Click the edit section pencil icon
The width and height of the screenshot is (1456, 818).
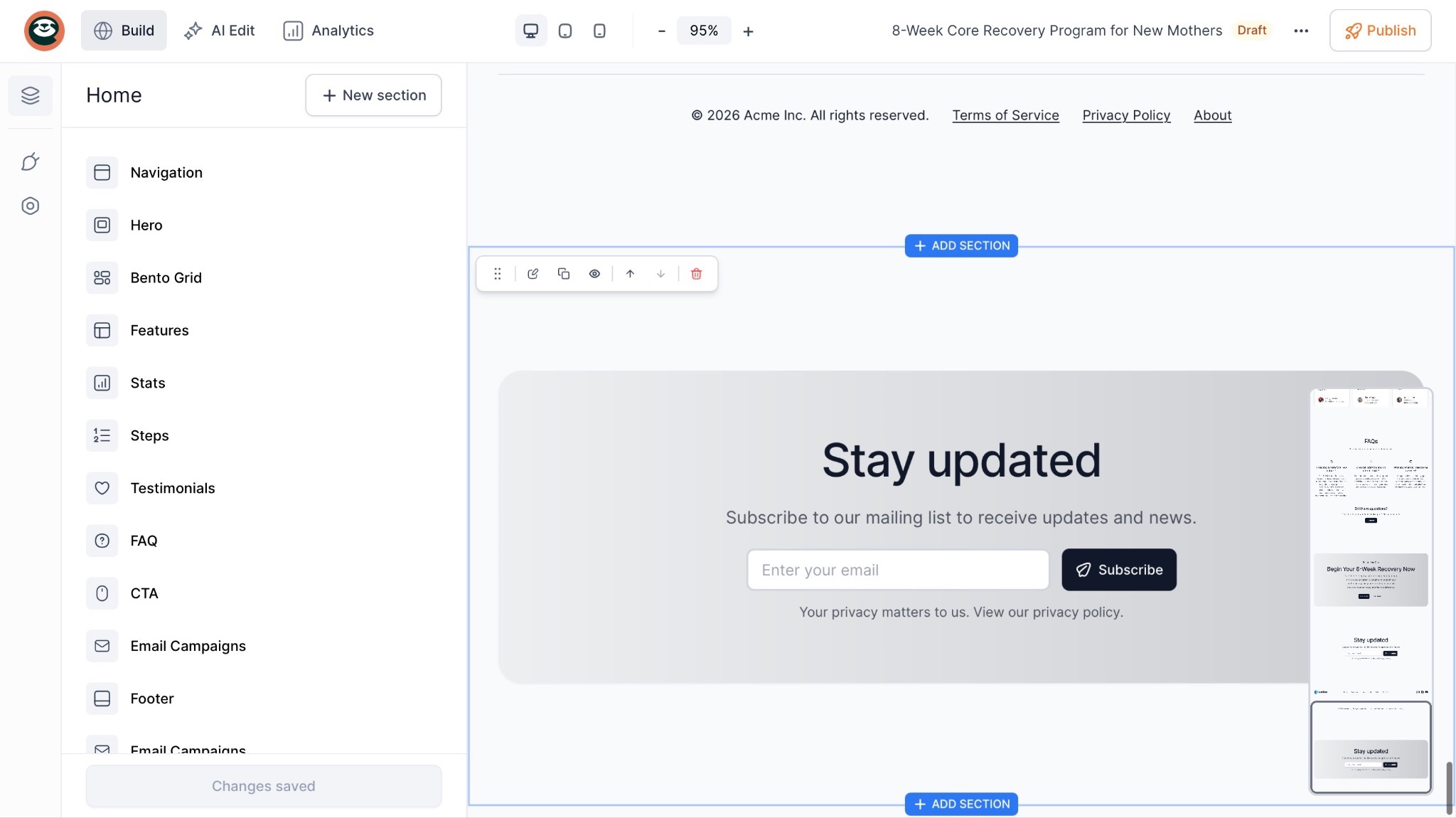[532, 274]
